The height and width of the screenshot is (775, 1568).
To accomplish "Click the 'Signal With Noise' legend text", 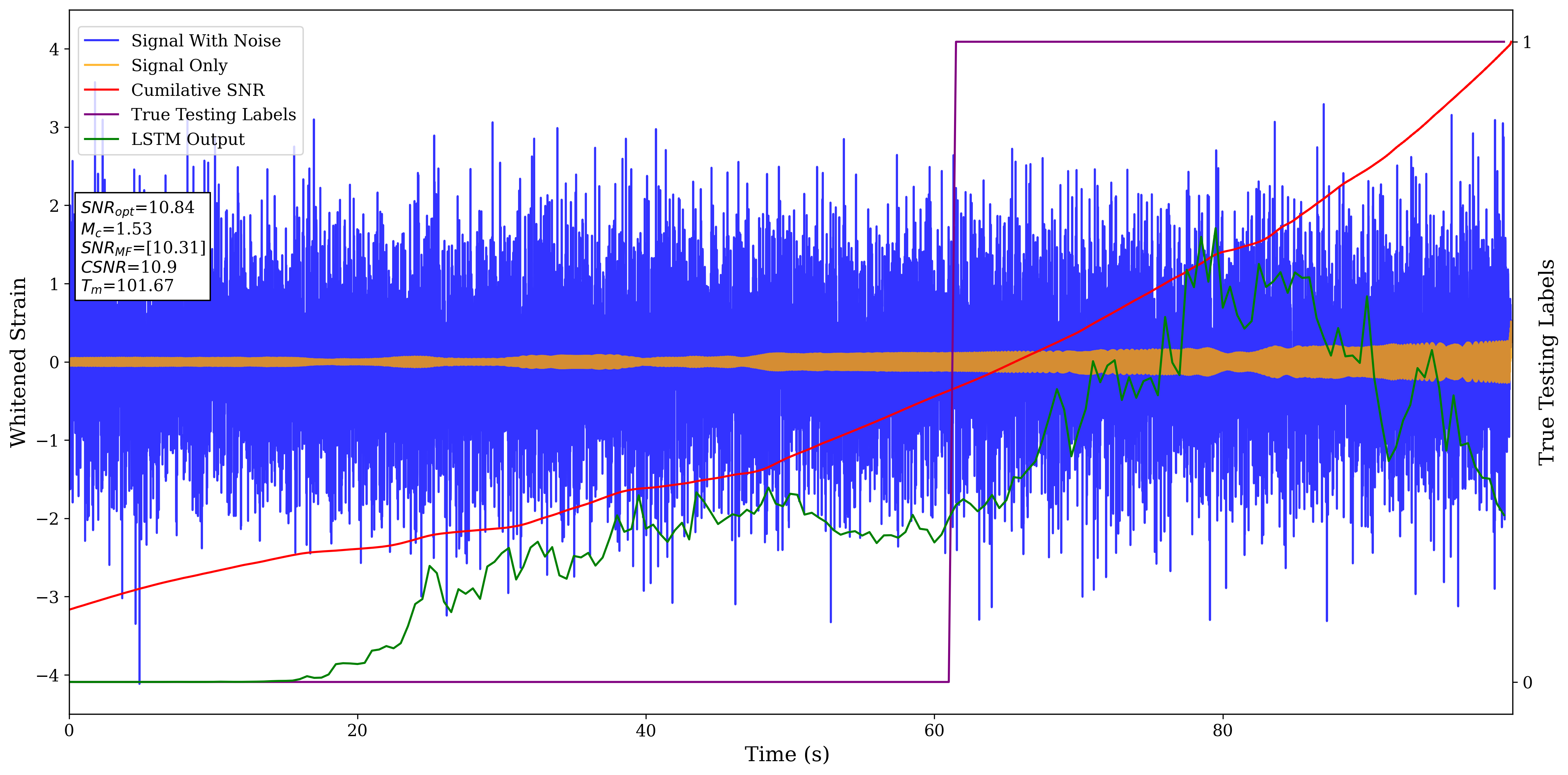I will 206,41.
